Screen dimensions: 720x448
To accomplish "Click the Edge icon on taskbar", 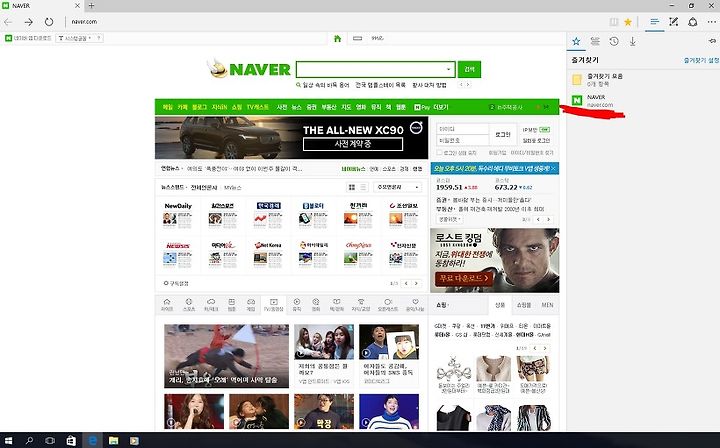I will 92,441.
